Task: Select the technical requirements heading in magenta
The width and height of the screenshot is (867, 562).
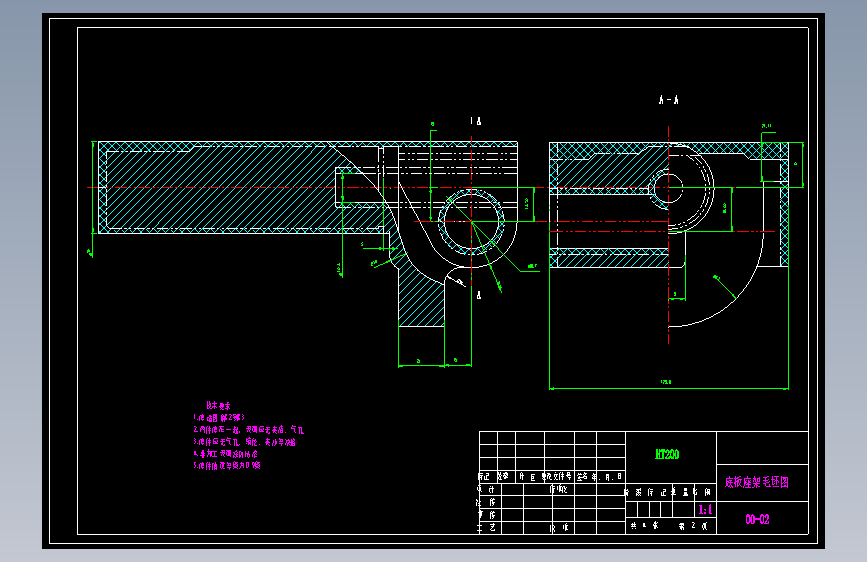Action: point(218,405)
